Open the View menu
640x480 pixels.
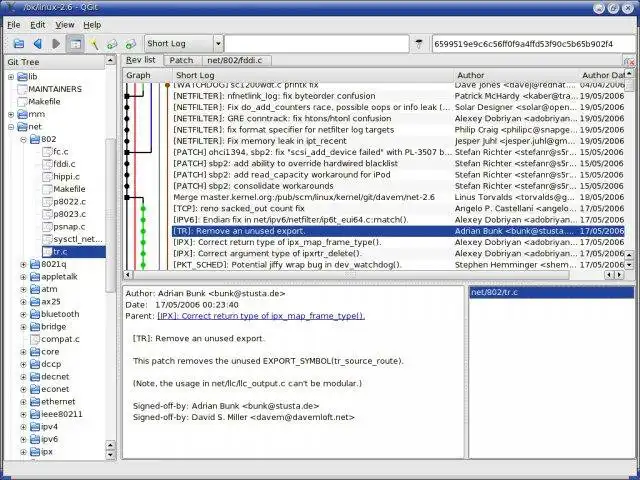(65, 24)
